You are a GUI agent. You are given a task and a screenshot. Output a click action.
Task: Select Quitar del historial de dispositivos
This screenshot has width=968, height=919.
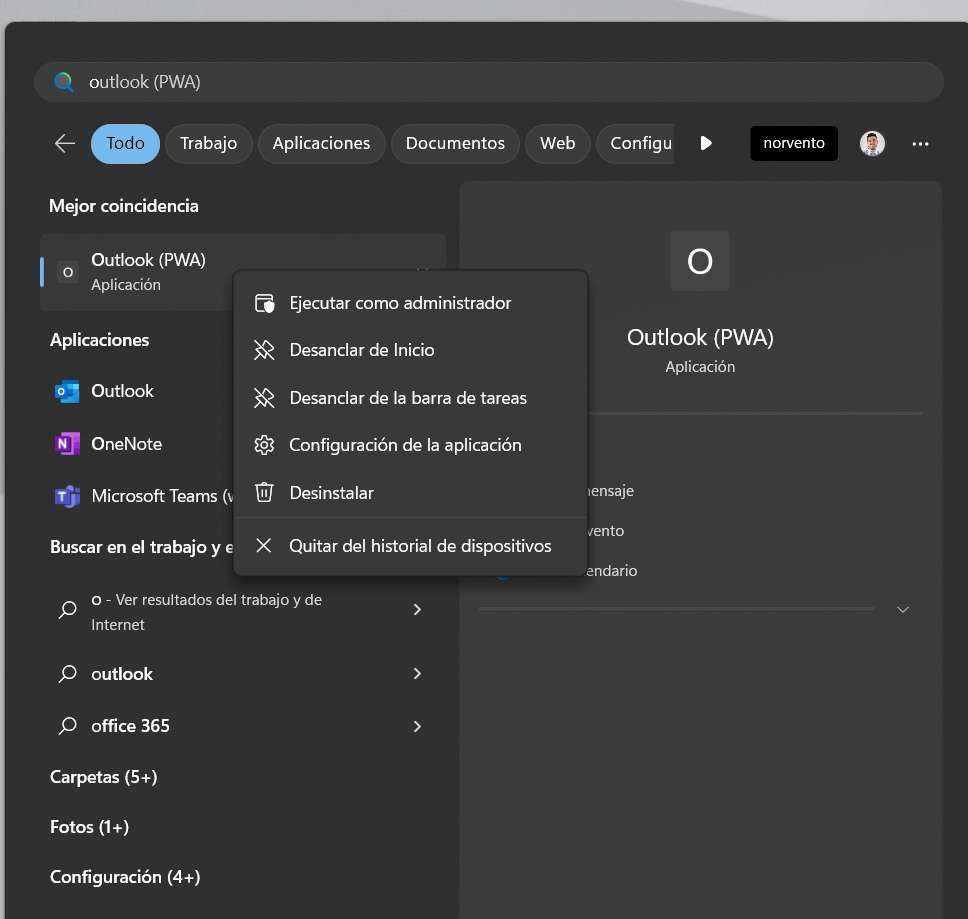click(411, 546)
